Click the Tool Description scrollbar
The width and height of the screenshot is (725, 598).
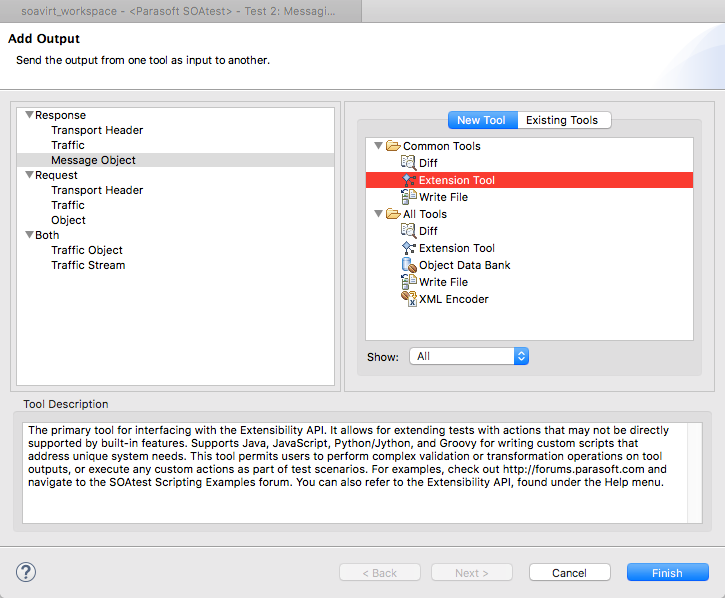(694, 473)
